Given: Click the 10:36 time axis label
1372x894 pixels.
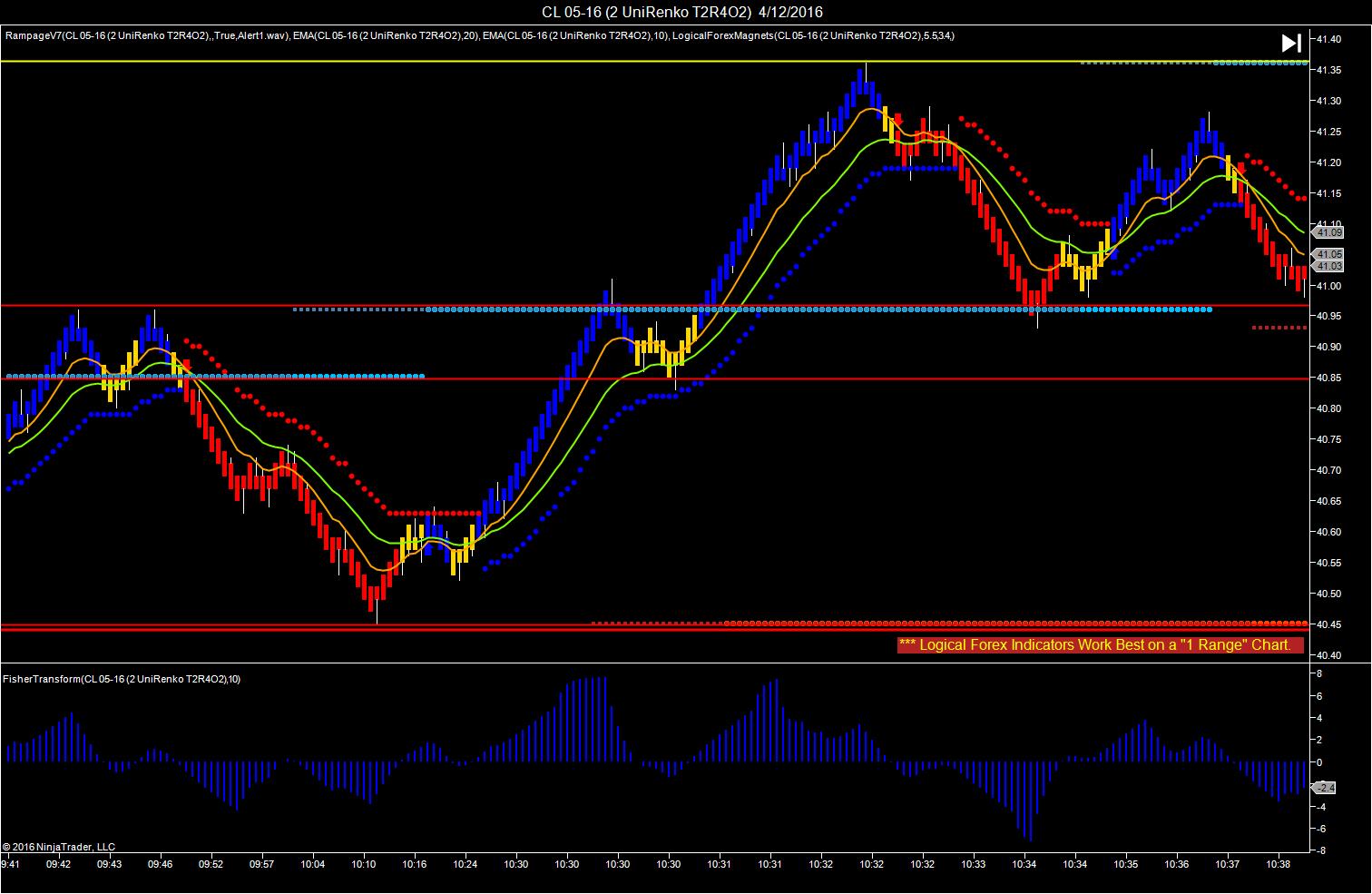Looking at the screenshot, I should coord(1177,865).
